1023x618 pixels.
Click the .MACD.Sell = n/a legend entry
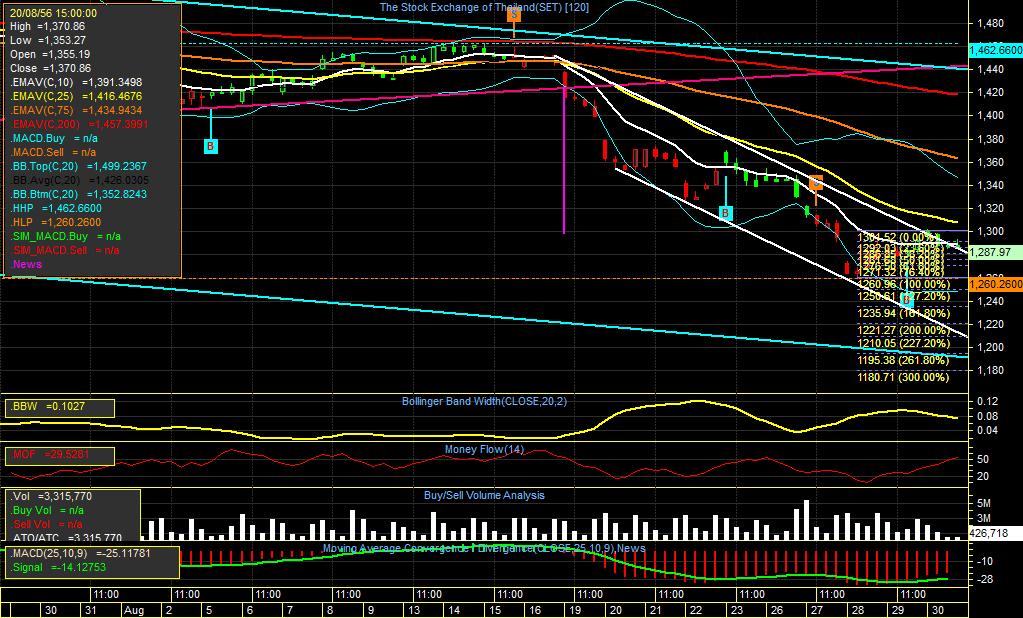pos(53,152)
